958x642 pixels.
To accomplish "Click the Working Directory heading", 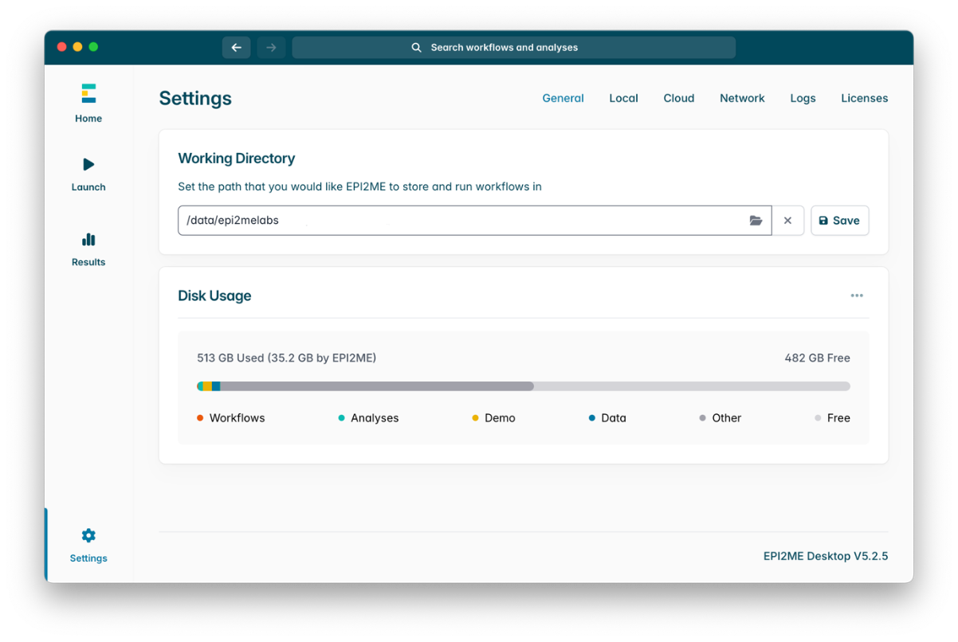I will tap(236, 158).
